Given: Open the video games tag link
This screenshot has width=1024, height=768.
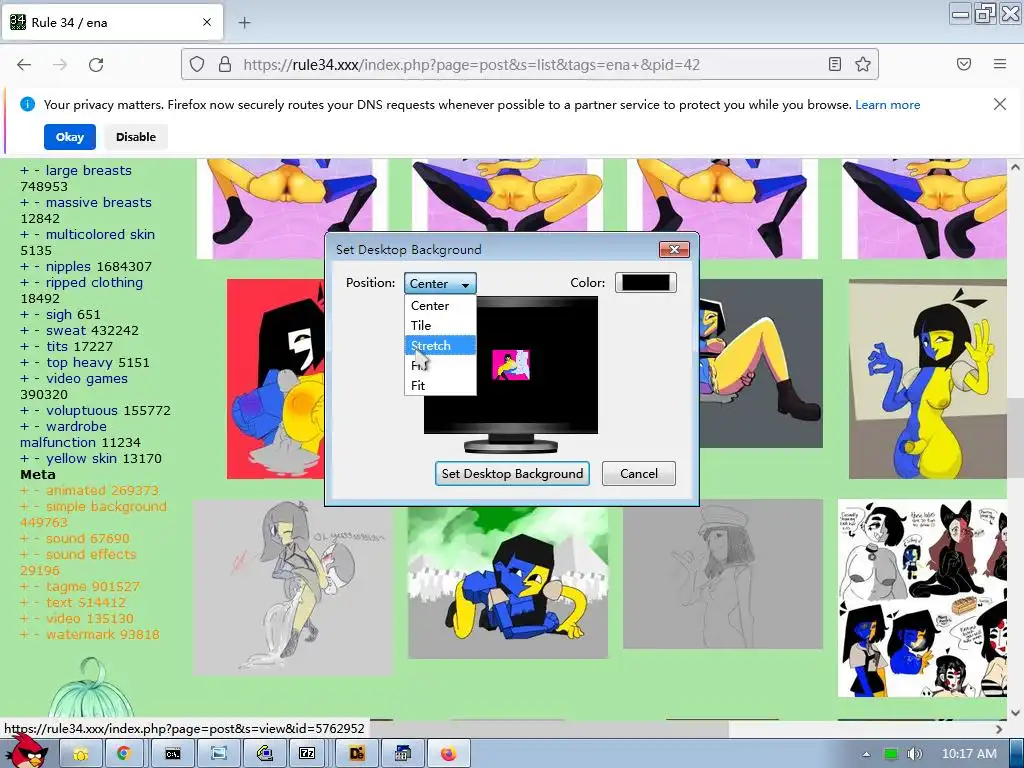Looking at the screenshot, I should click(x=87, y=379).
